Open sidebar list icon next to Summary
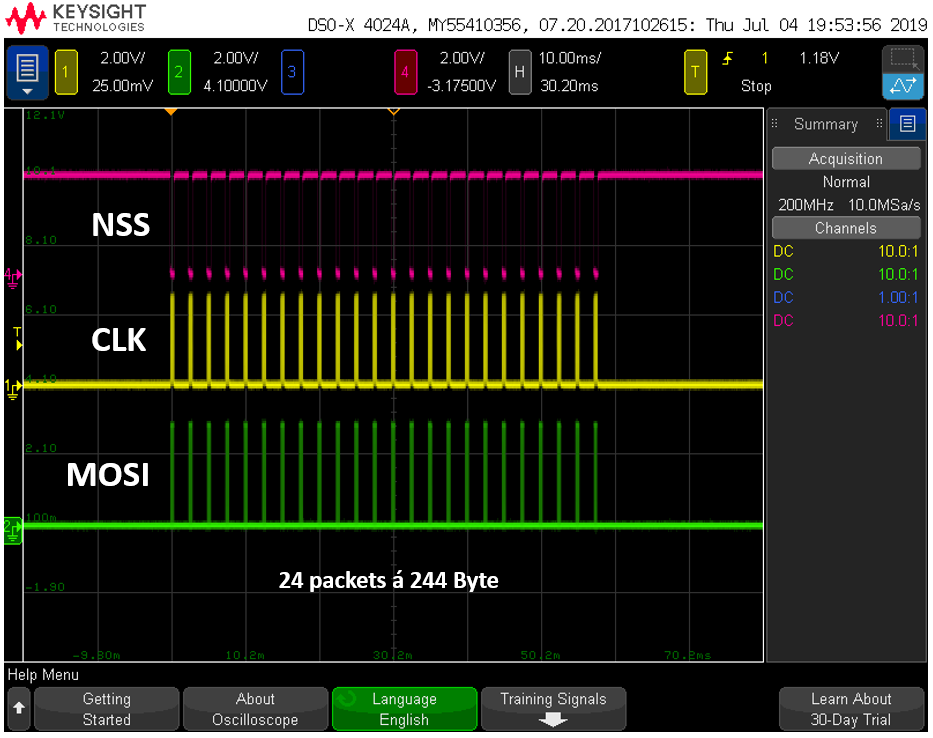 [907, 124]
